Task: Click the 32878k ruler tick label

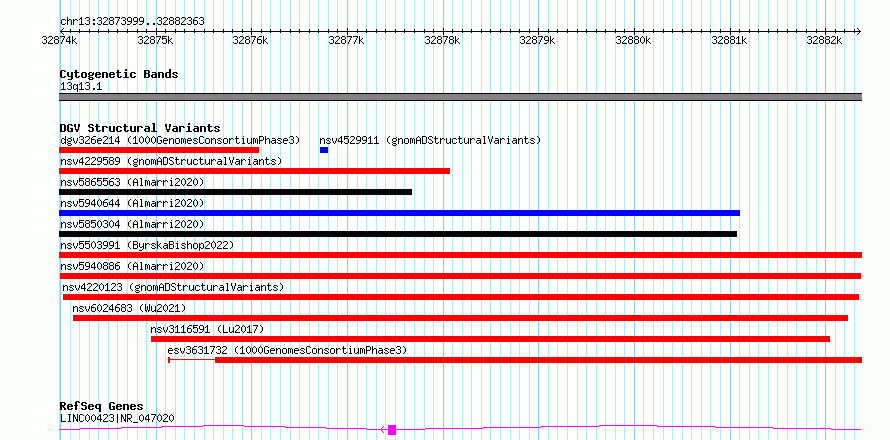Action: (x=442, y=41)
